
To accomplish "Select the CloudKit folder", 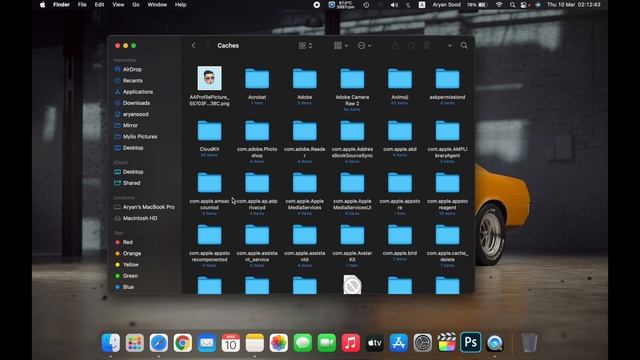I will coord(209,131).
